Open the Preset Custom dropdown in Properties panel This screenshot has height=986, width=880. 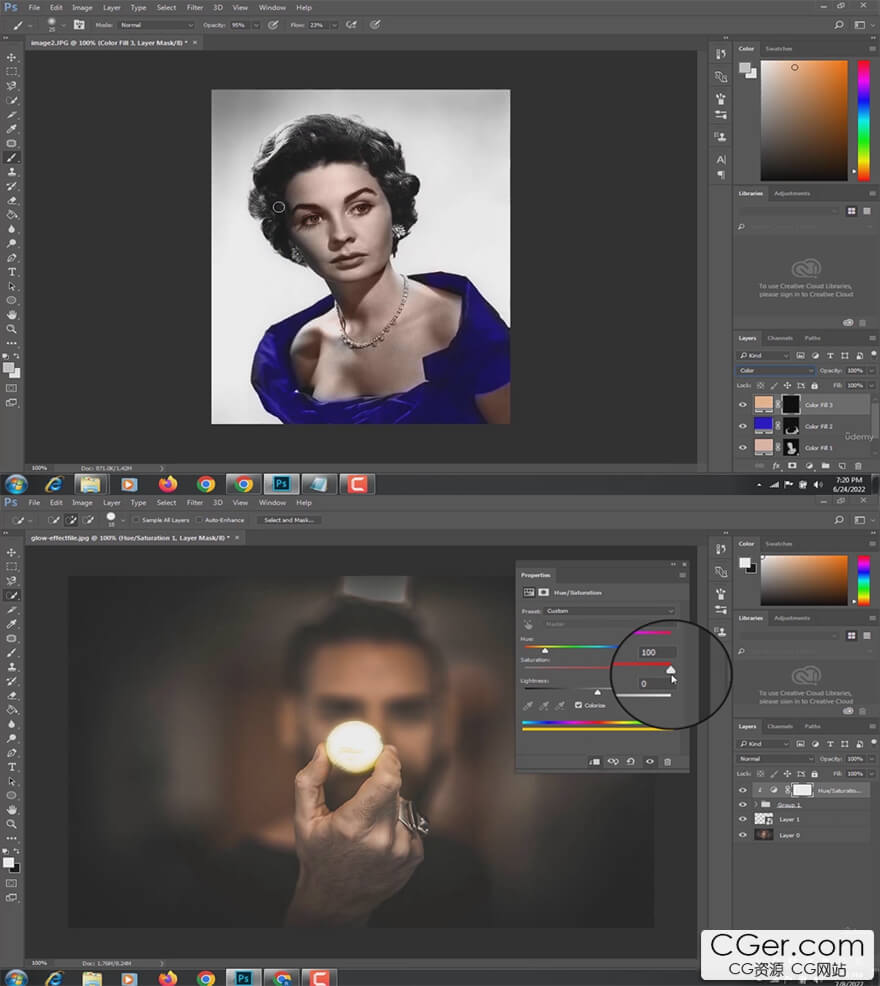coord(610,611)
